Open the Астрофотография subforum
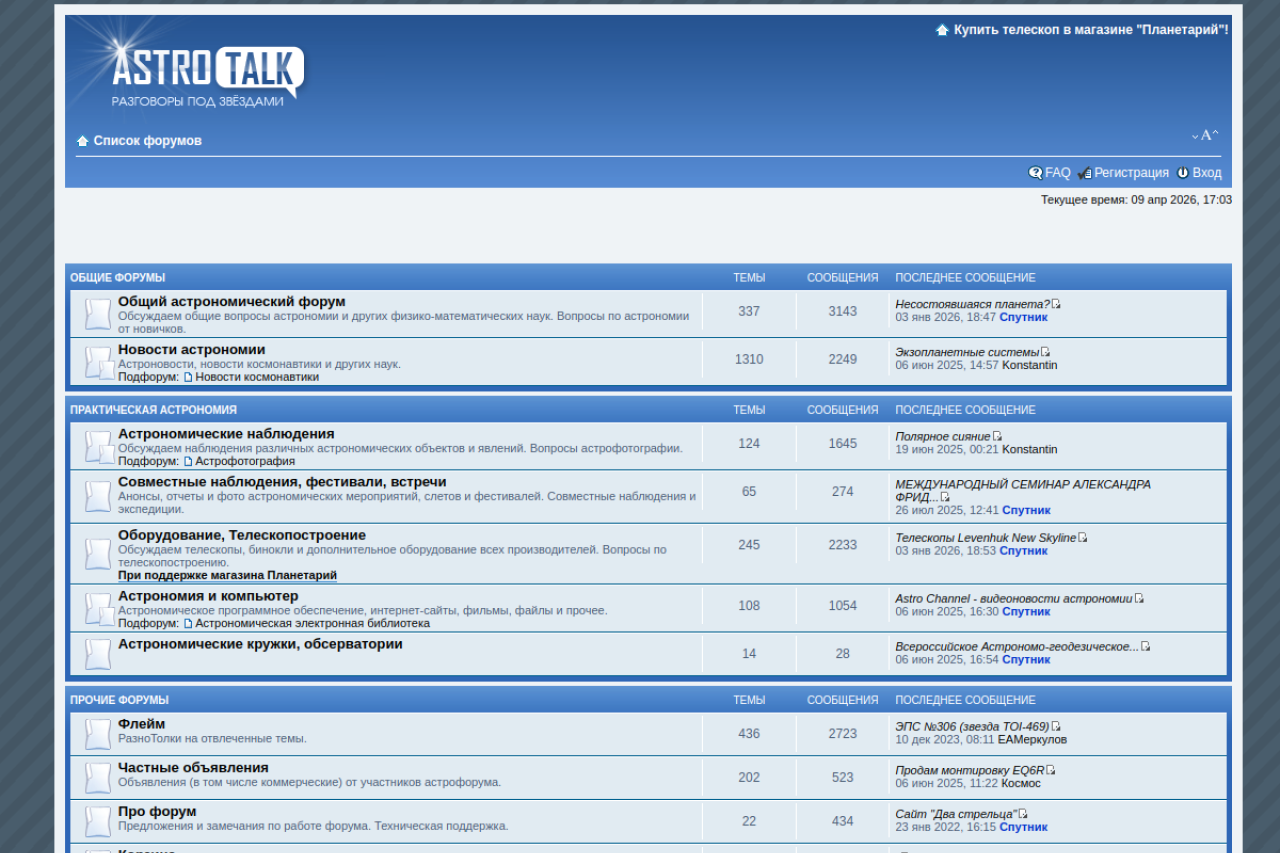Viewport: 1280px width, 853px height. (x=245, y=461)
